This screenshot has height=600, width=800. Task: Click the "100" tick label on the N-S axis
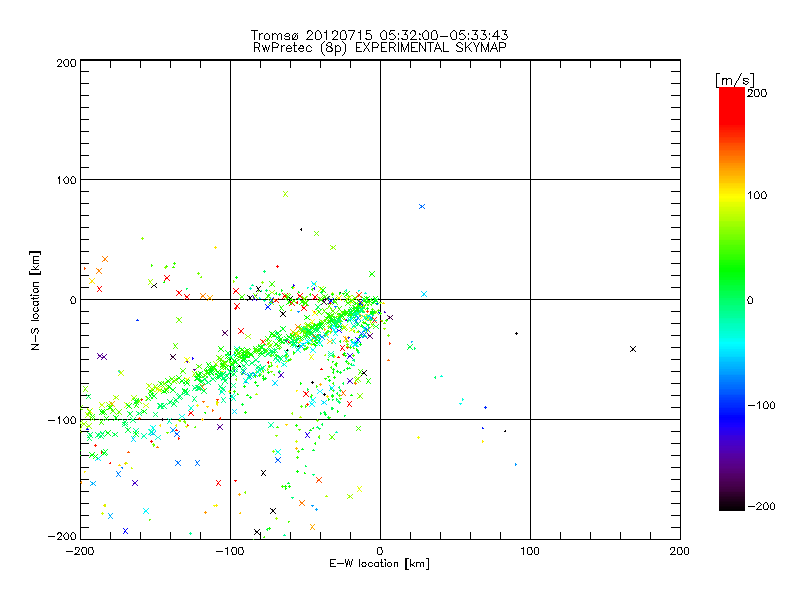[66, 180]
